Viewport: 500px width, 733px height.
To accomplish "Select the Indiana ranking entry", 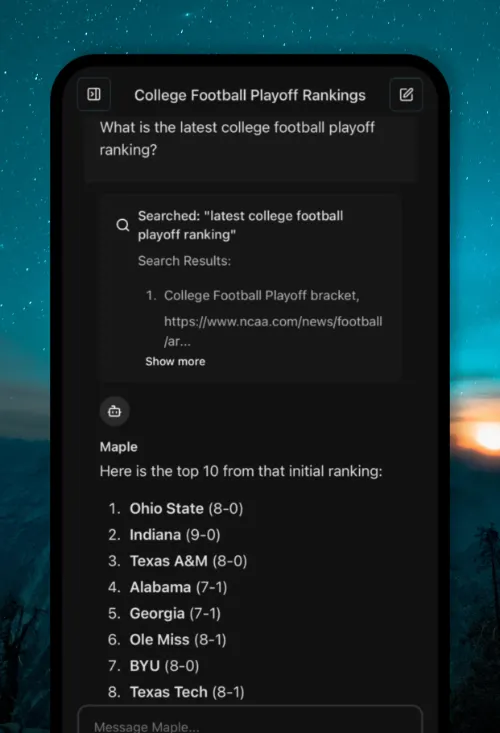I will pyautogui.click(x=175, y=535).
